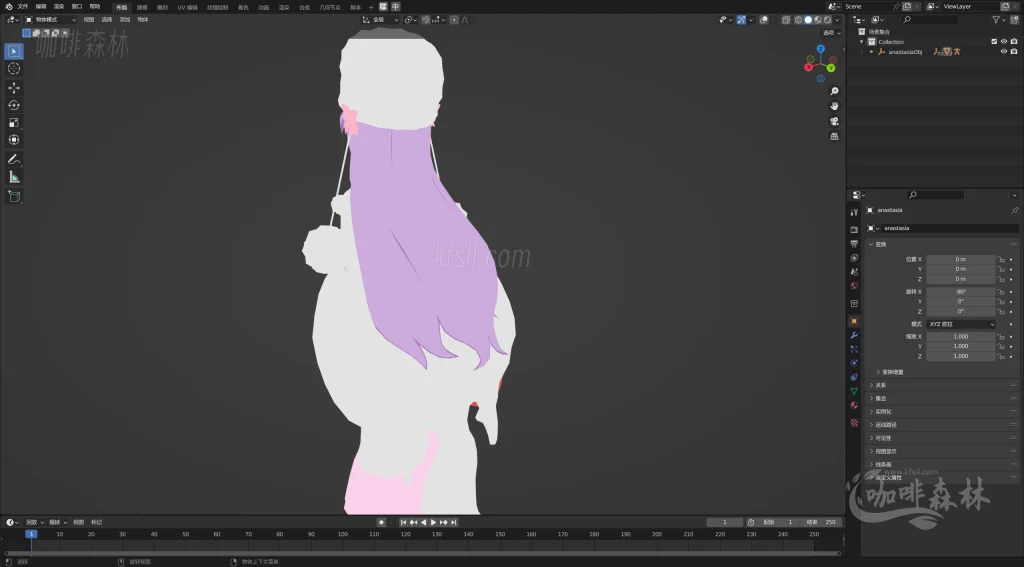Viewport: 1024px width, 567px height.
Task: Open the Window menu
Action: [x=76, y=7]
